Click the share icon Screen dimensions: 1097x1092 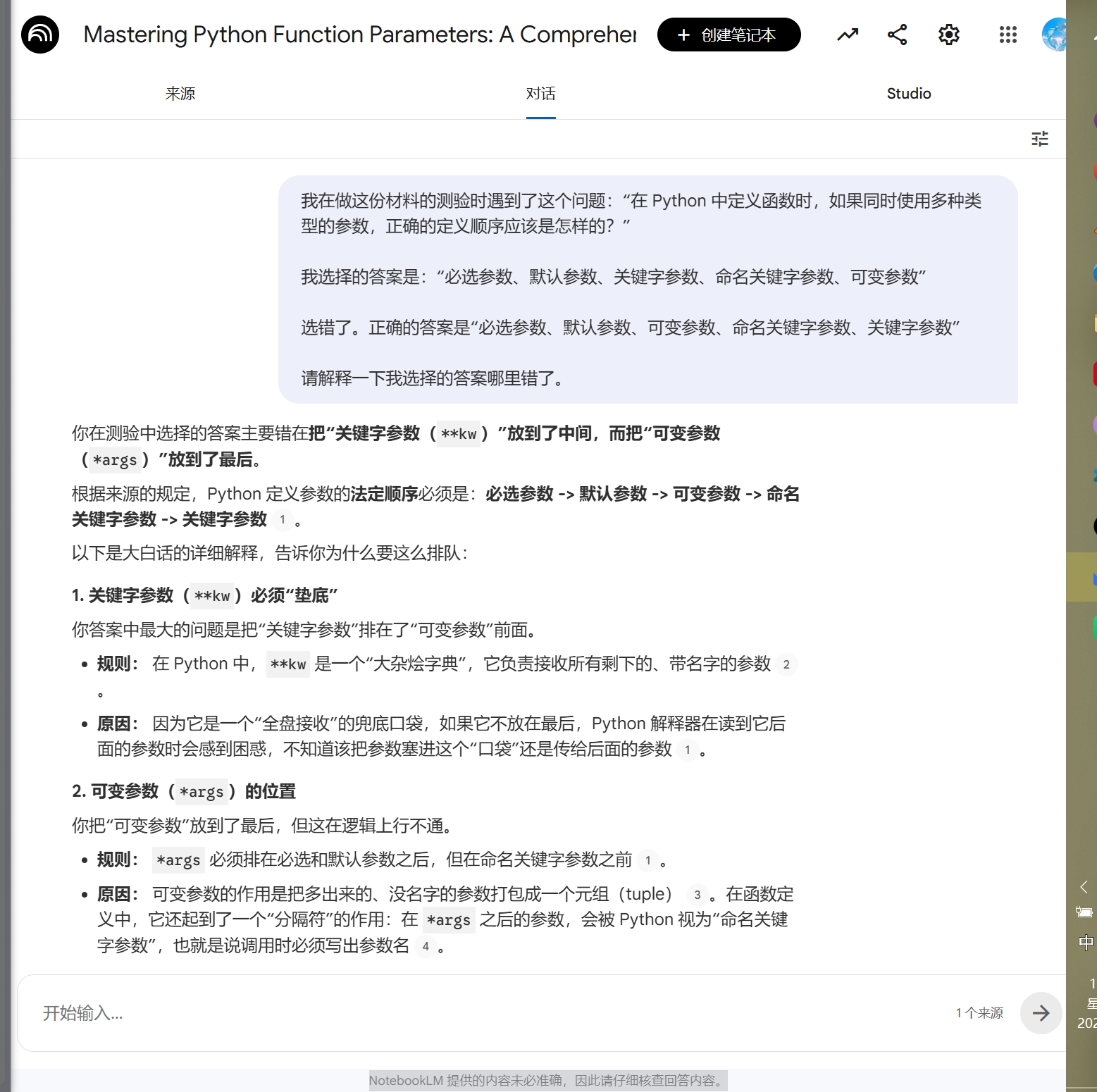[x=897, y=35]
